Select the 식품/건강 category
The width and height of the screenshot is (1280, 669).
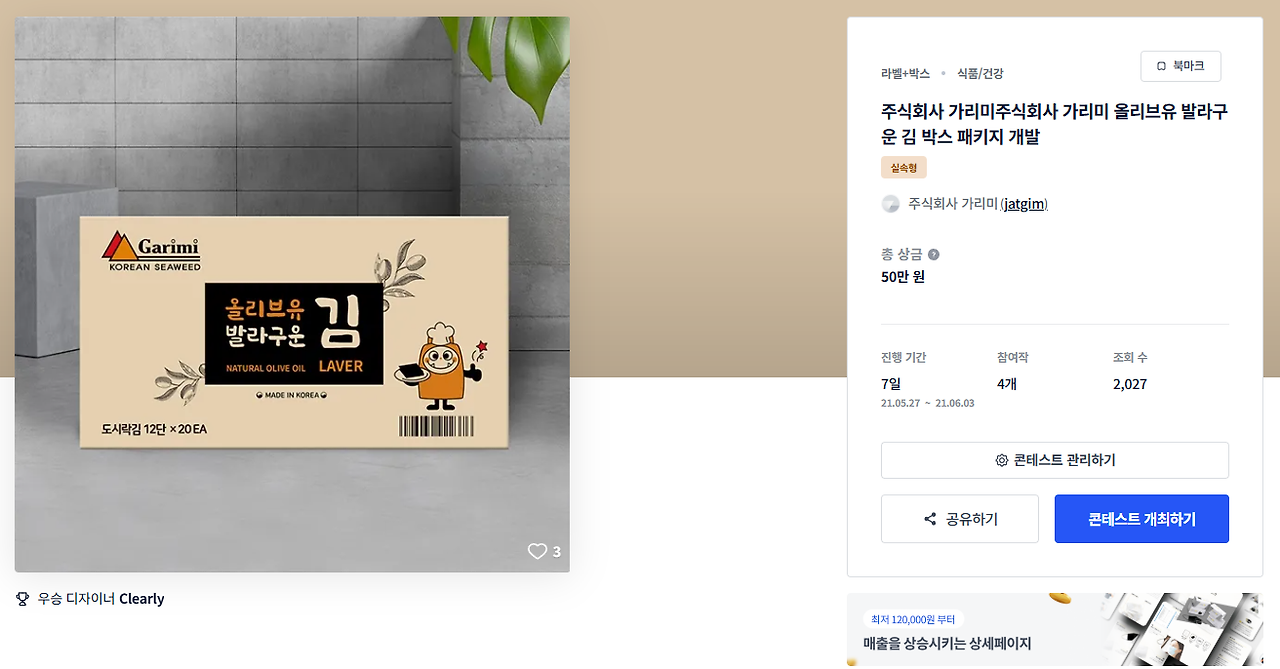point(980,73)
